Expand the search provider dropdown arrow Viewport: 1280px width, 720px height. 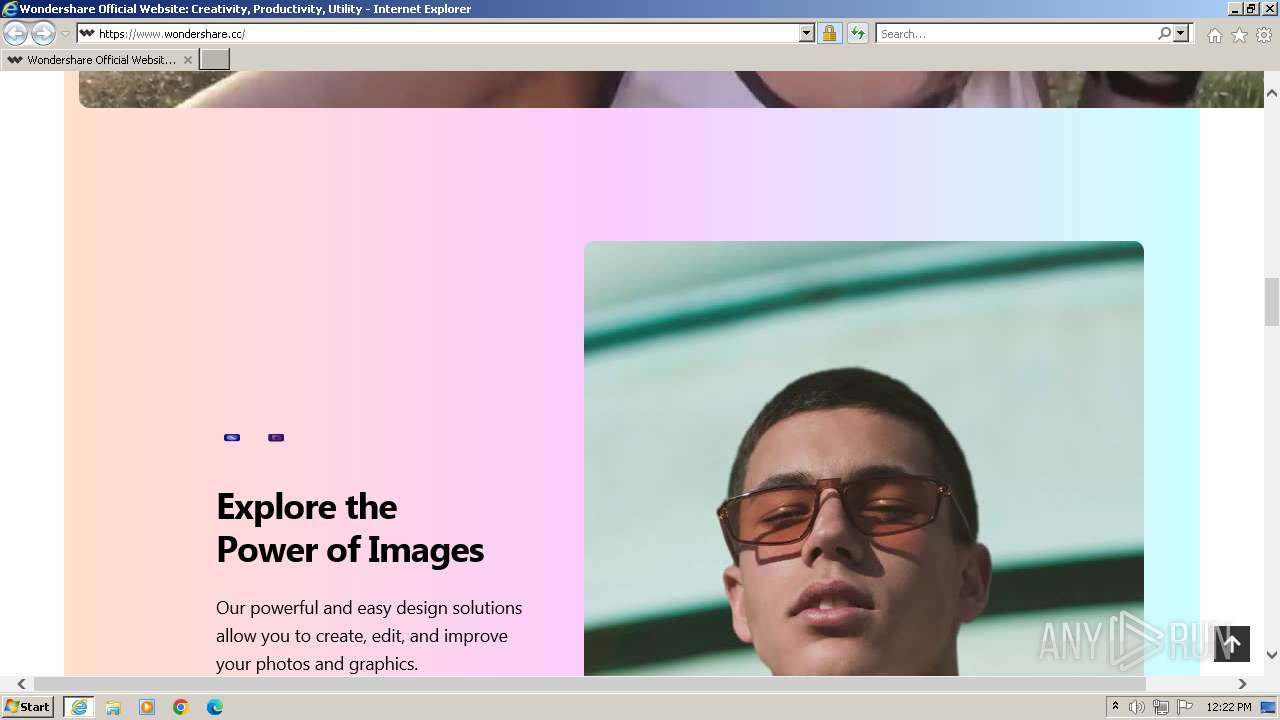(1181, 33)
